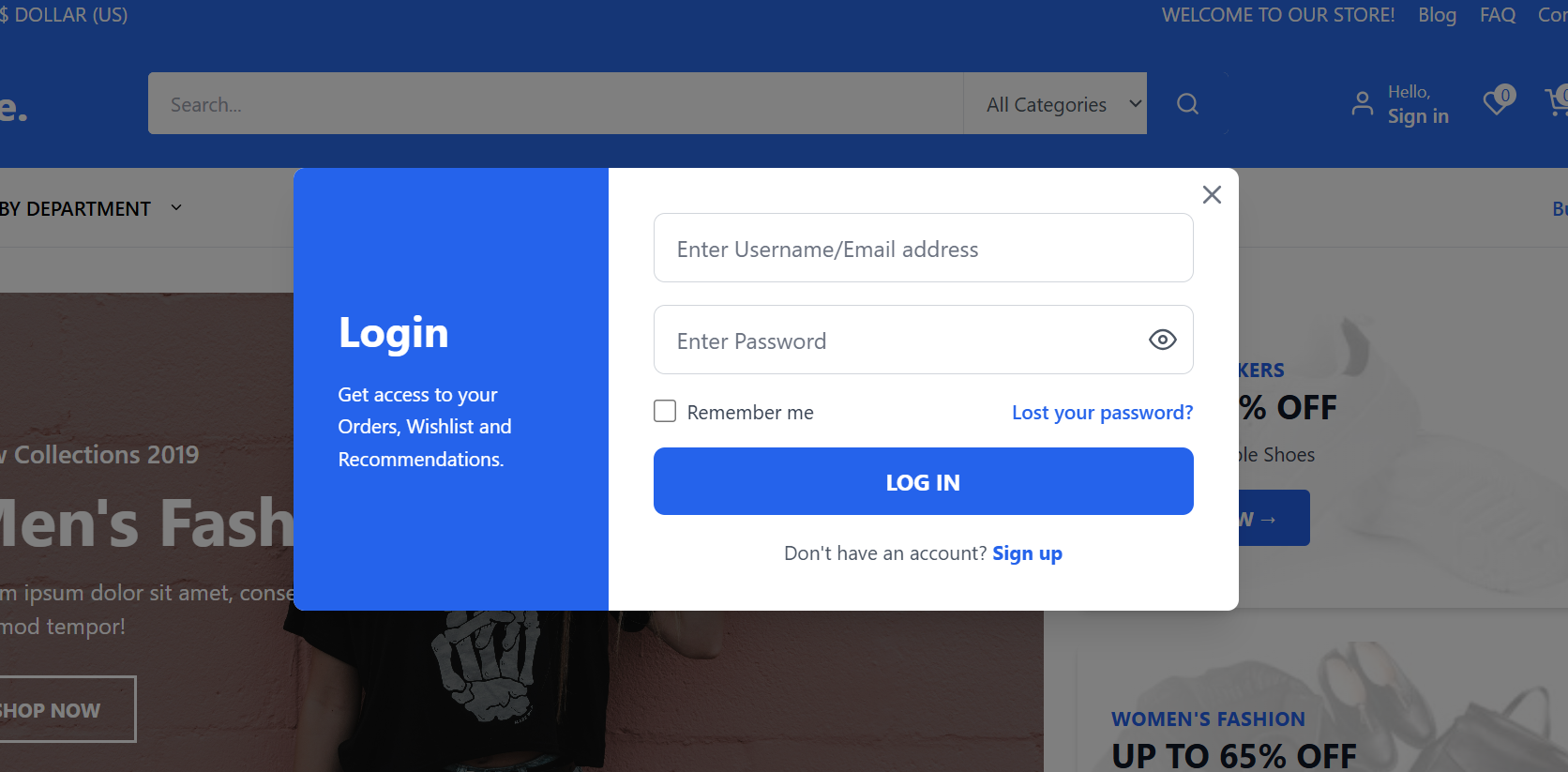Open the shopping cart icon
The width and height of the screenshot is (1568, 772).
point(1557,101)
